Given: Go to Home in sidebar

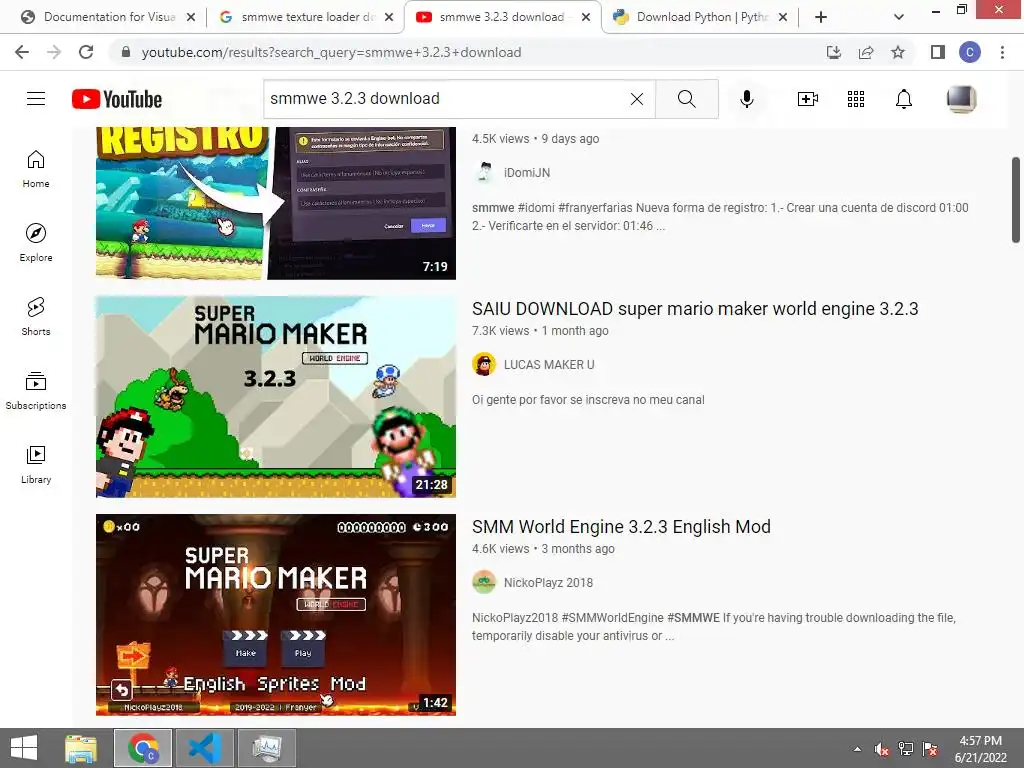Looking at the screenshot, I should click(36, 169).
